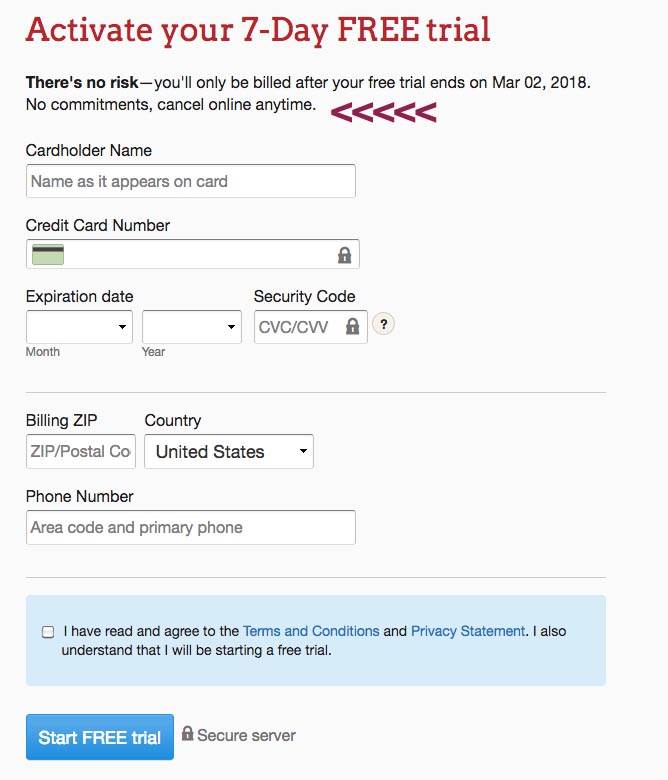Viewport: 668px width, 780px height.
Task: Open the security code help question mark
Action: point(384,324)
